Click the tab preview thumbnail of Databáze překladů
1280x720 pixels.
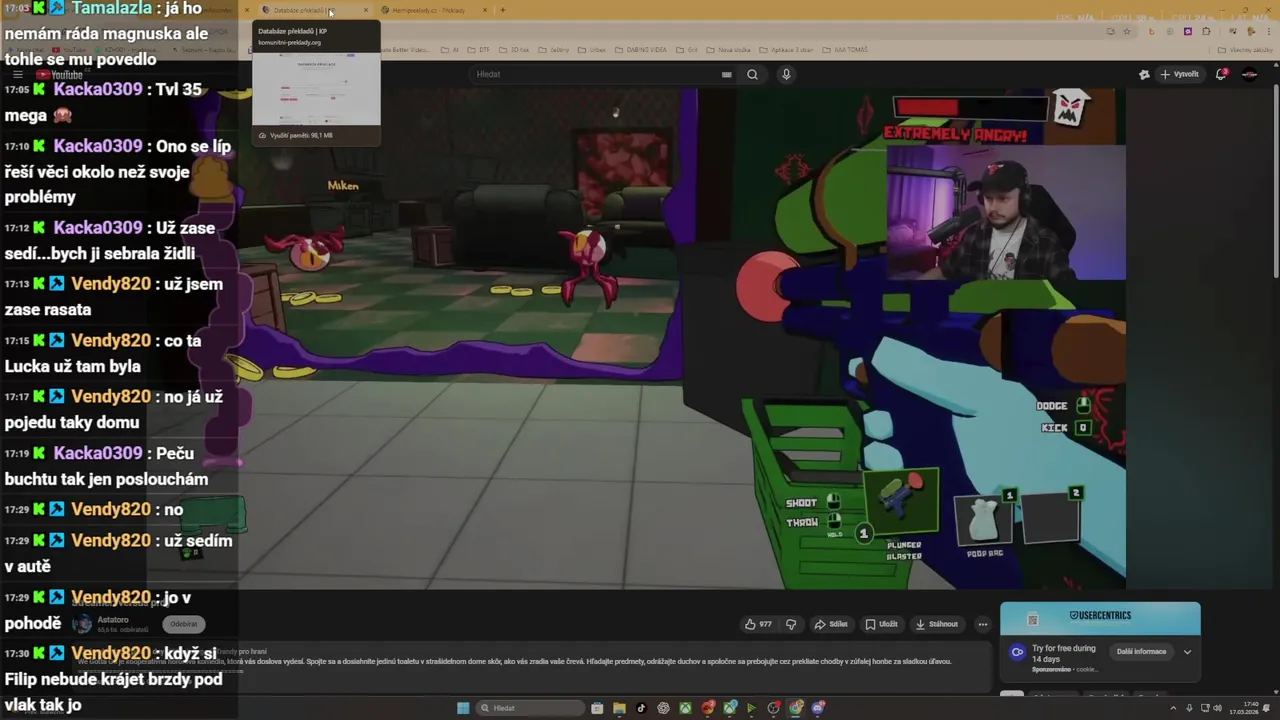click(316, 87)
